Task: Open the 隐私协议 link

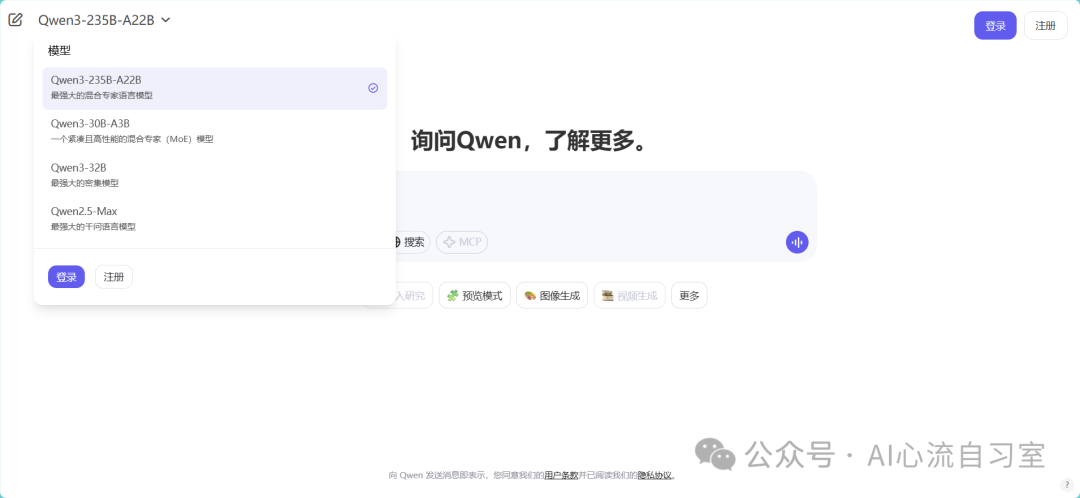Action: pyautogui.click(x=654, y=475)
